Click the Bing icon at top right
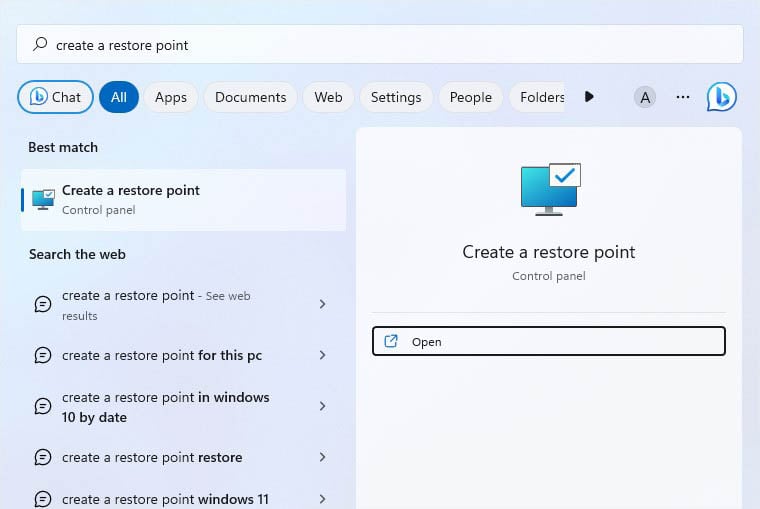The height and width of the screenshot is (509, 760). point(721,97)
